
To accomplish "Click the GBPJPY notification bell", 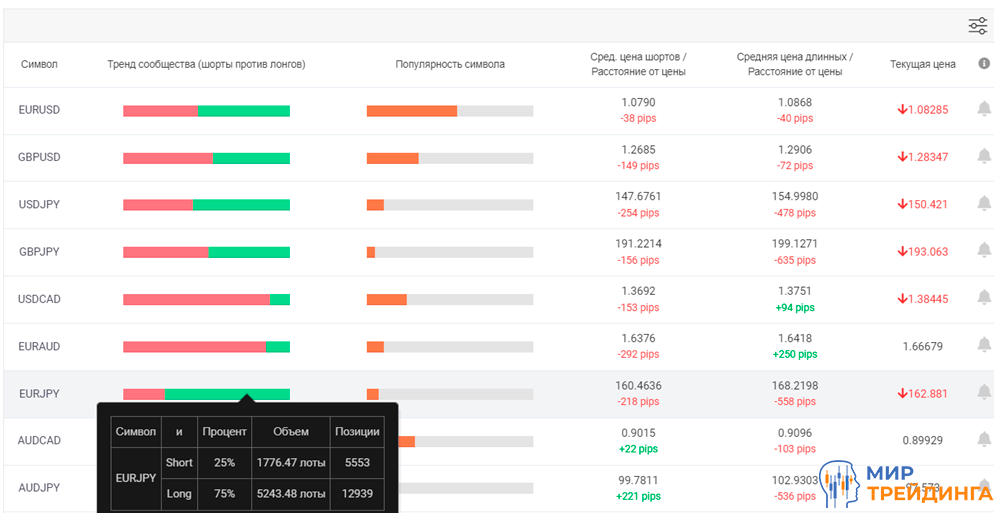I will click(x=984, y=252).
